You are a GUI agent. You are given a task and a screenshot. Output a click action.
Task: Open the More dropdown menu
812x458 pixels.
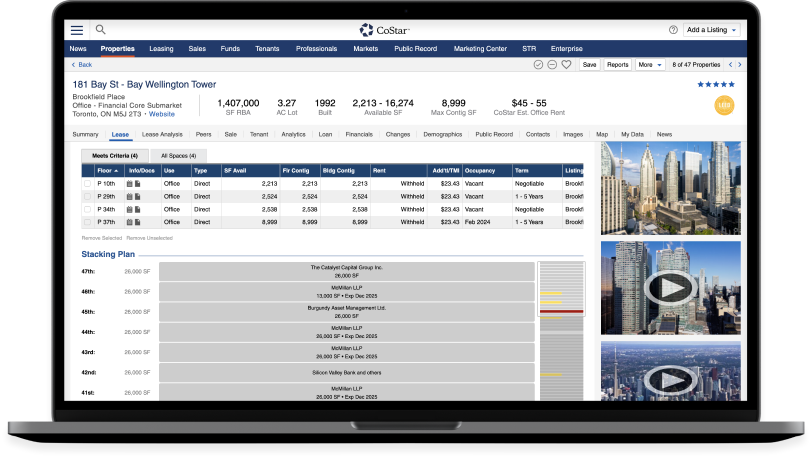coord(649,65)
